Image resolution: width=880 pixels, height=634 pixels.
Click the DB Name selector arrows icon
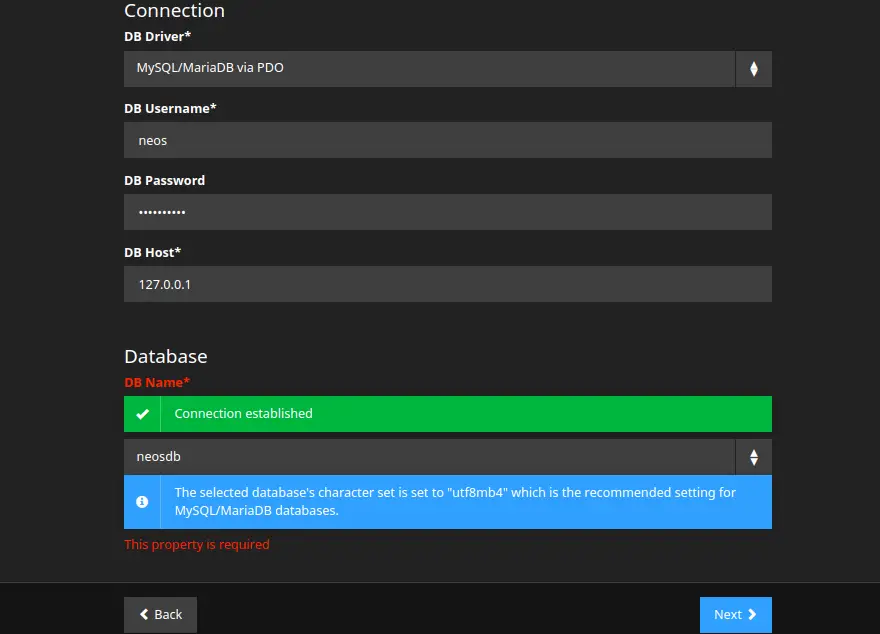coord(754,457)
